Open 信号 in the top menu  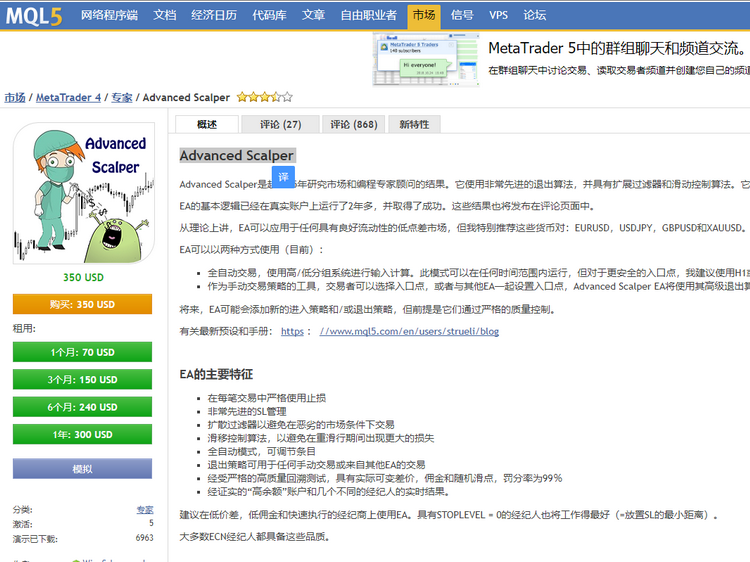coord(462,15)
